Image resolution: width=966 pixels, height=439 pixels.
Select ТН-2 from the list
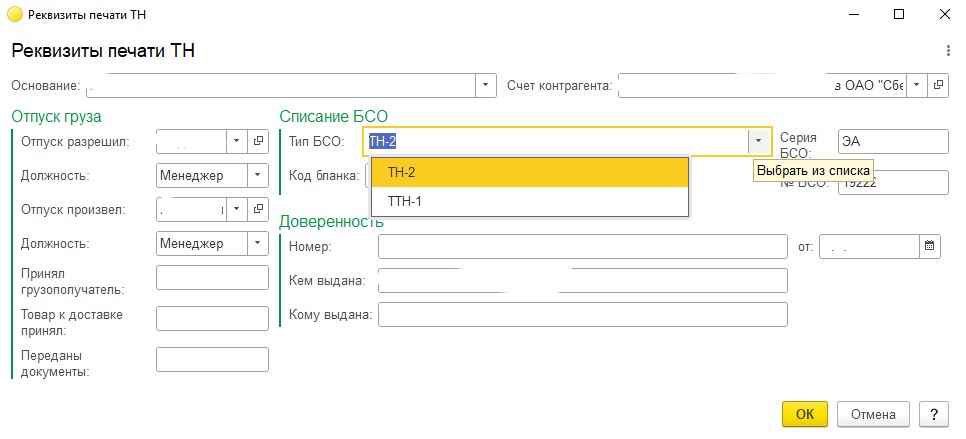(529, 172)
